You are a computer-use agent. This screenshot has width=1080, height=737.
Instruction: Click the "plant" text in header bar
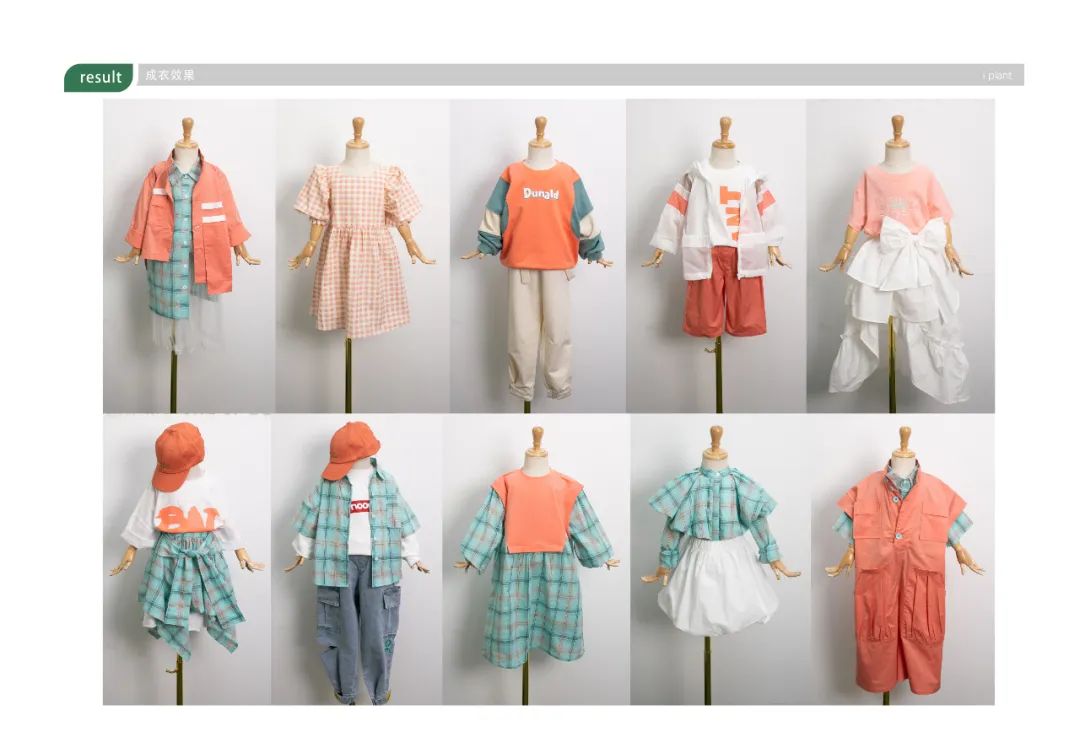pyautogui.click(x=998, y=76)
